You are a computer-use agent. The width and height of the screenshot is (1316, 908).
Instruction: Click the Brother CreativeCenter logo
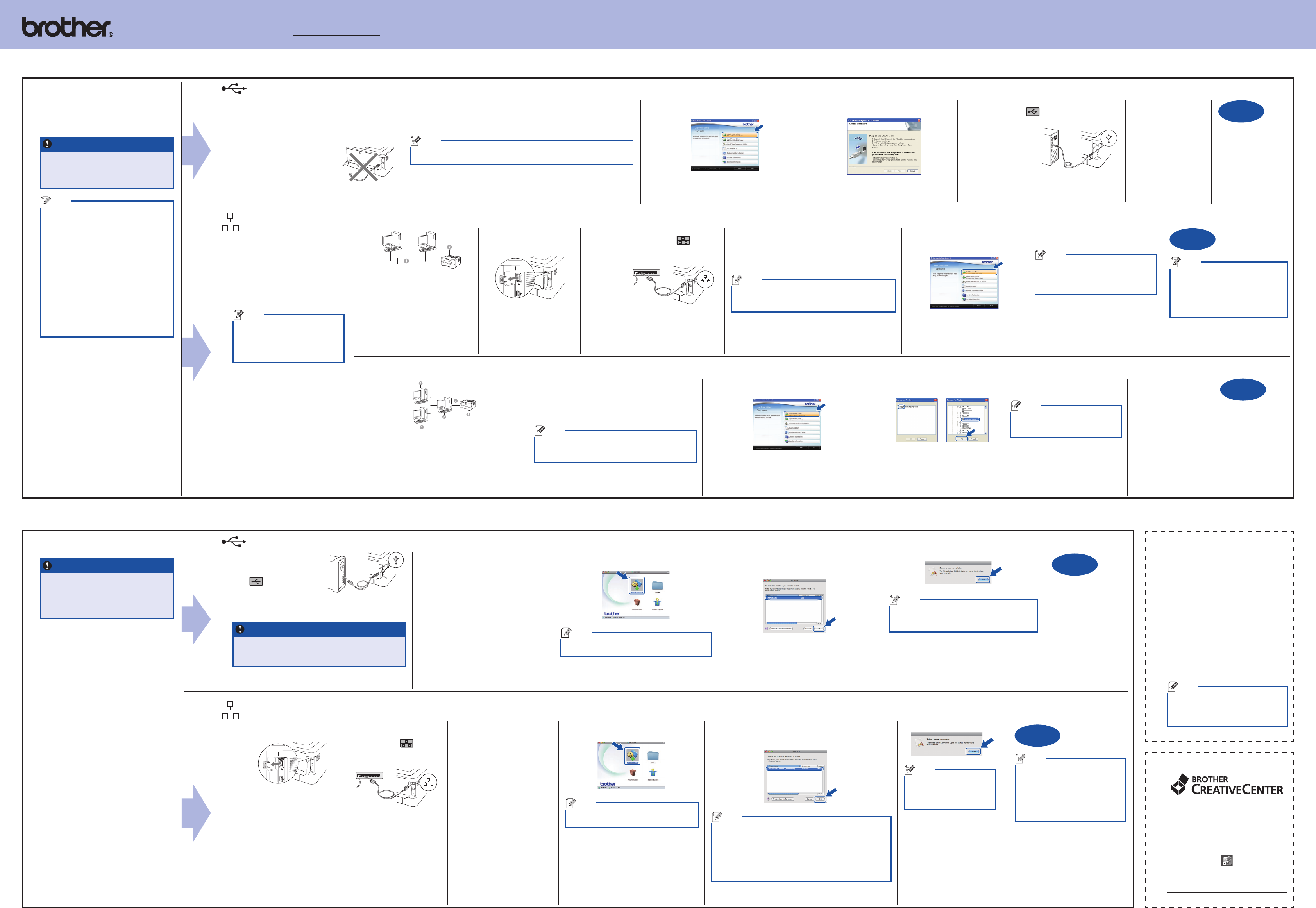coord(1227,785)
